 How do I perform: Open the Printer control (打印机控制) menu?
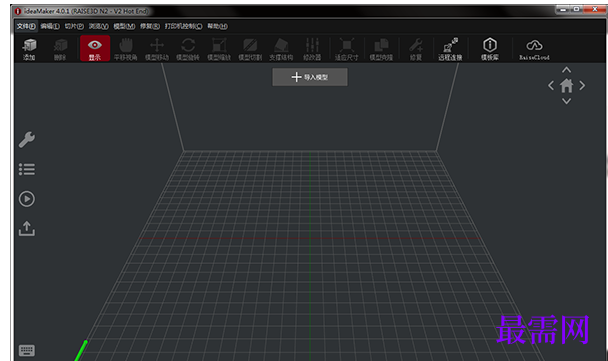pyautogui.click(x=183, y=26)
